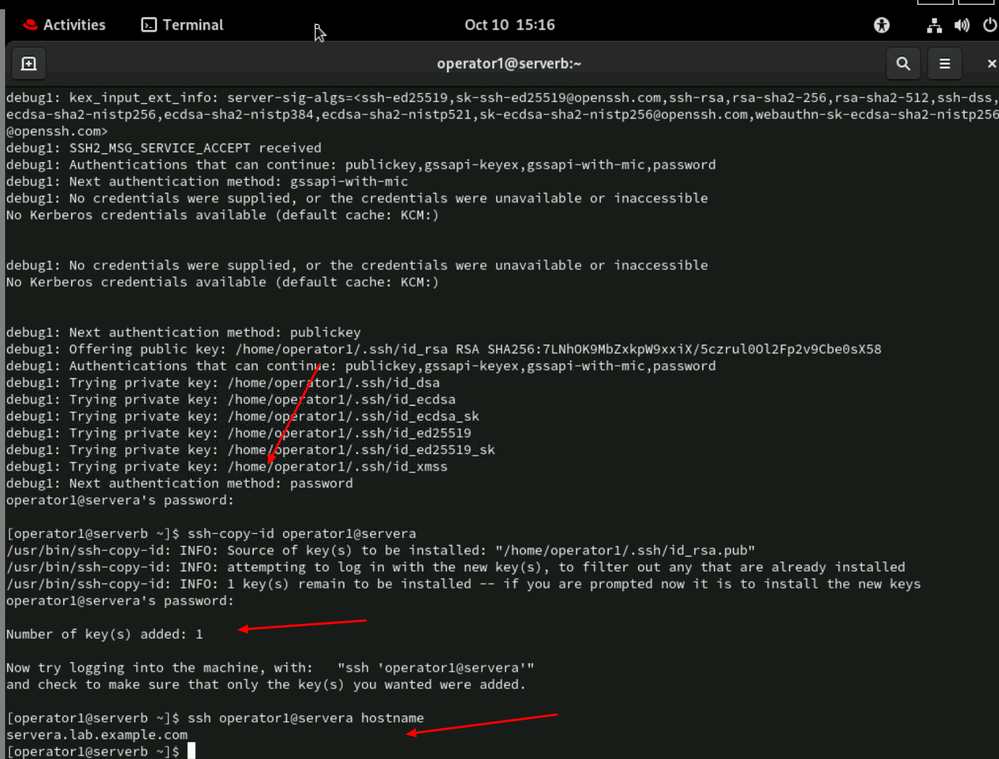
Task: Click the servera.lab.example.com output line
Action: [96, 735]
